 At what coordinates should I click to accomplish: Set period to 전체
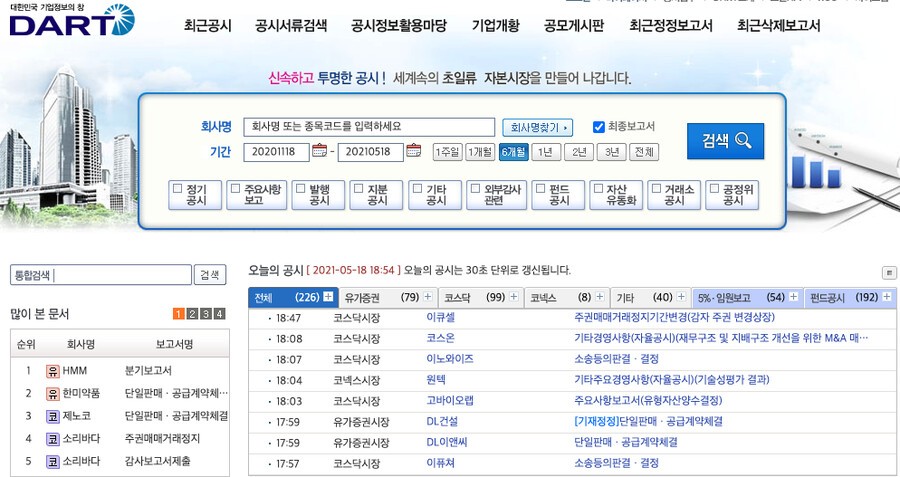coord(643,152)
